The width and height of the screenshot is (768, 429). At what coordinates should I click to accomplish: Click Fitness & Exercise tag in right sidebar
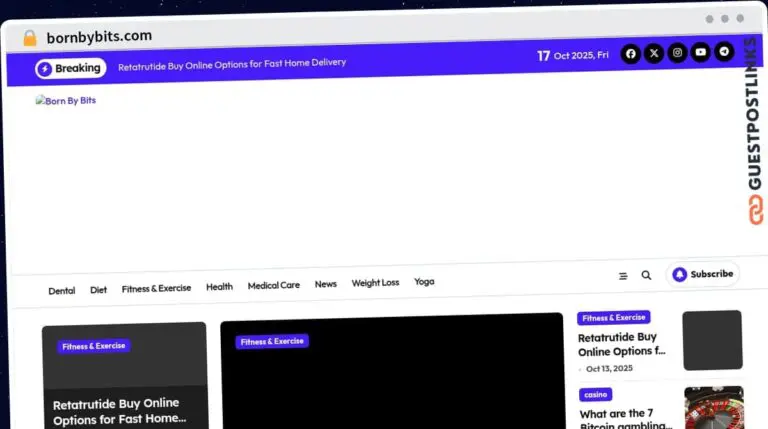(x=614, y=318)
